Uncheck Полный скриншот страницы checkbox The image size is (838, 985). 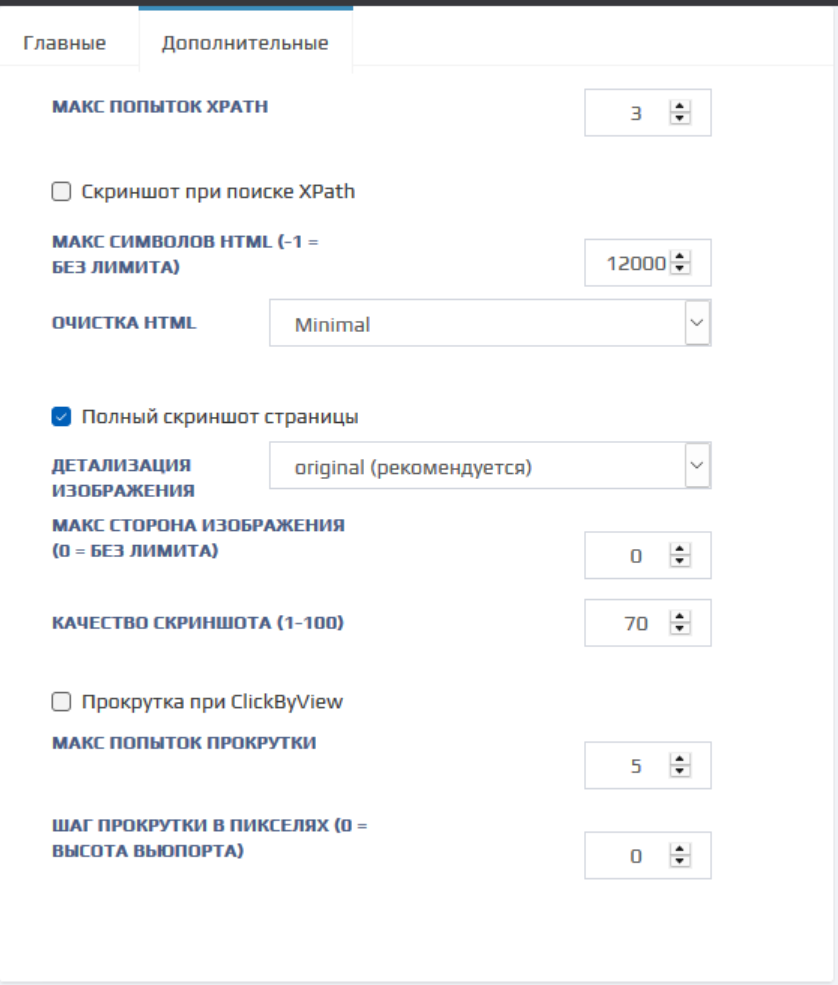tap(61, 416)
